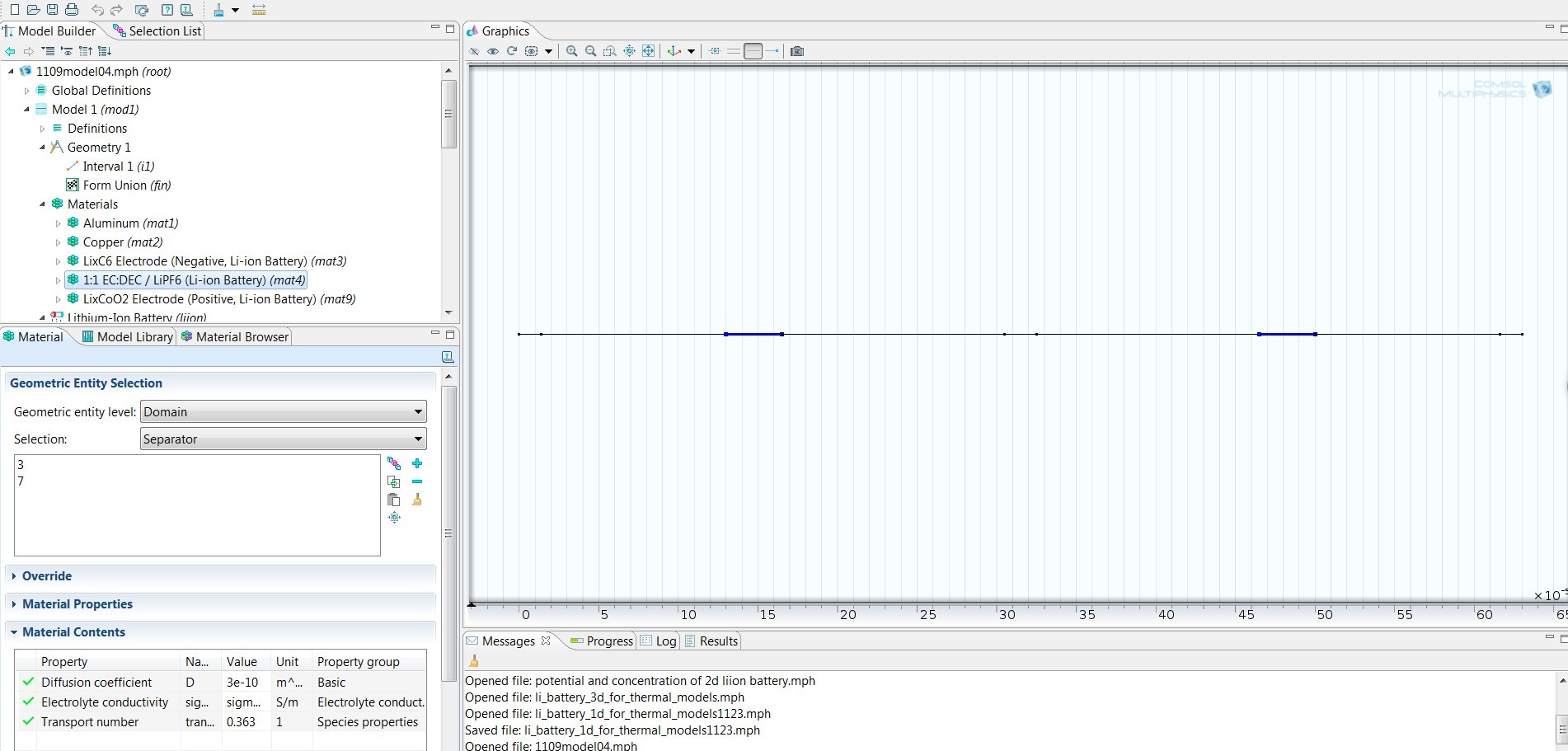
Task: Open the Geometric entity level dropdown
Action: 283,411
